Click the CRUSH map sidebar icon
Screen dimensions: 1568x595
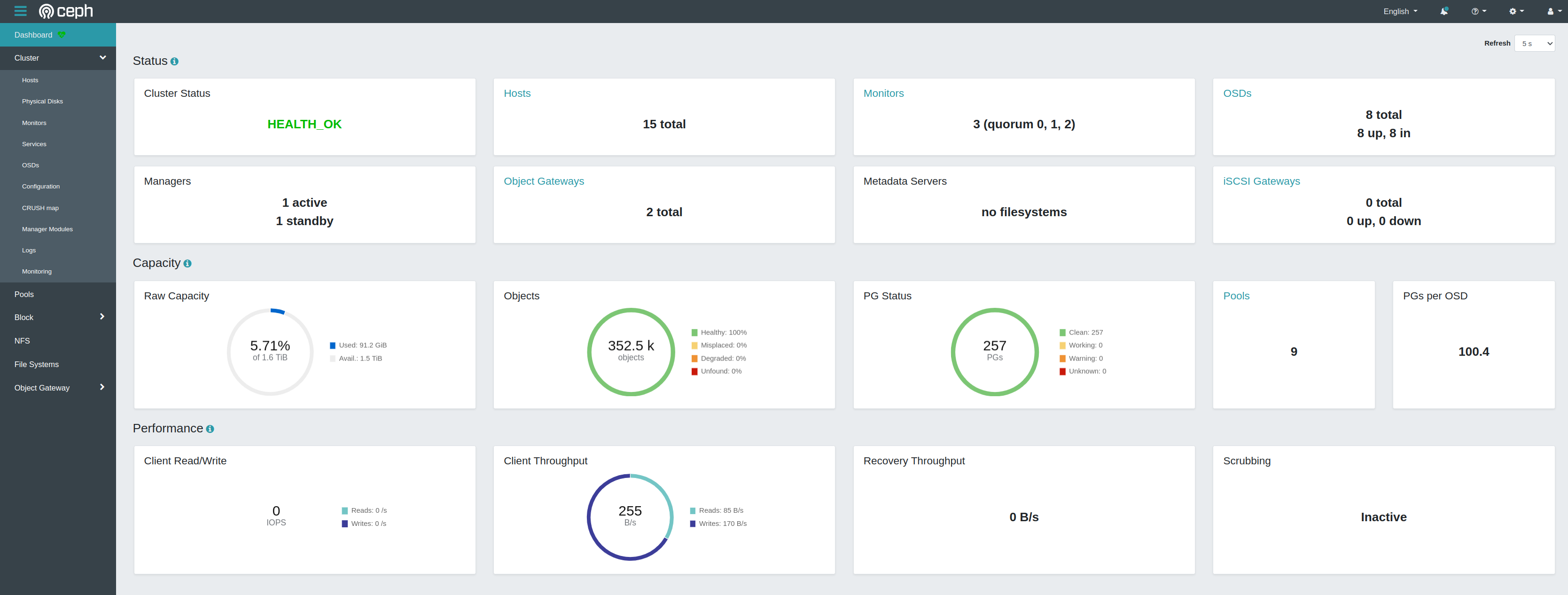pos(40,207)
